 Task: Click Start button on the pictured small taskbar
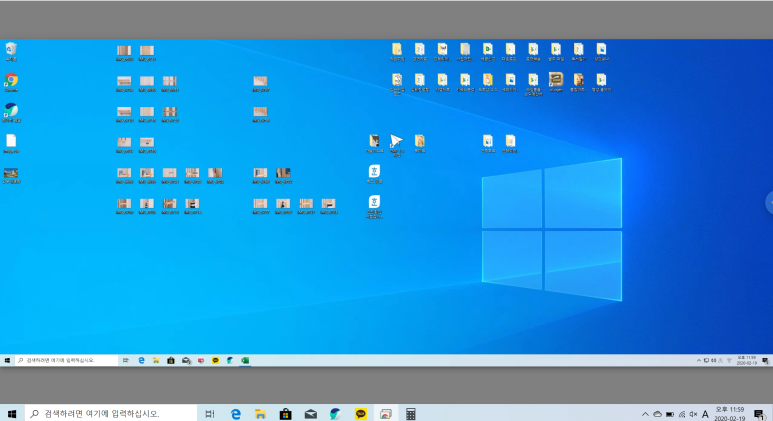coord(7,360)
